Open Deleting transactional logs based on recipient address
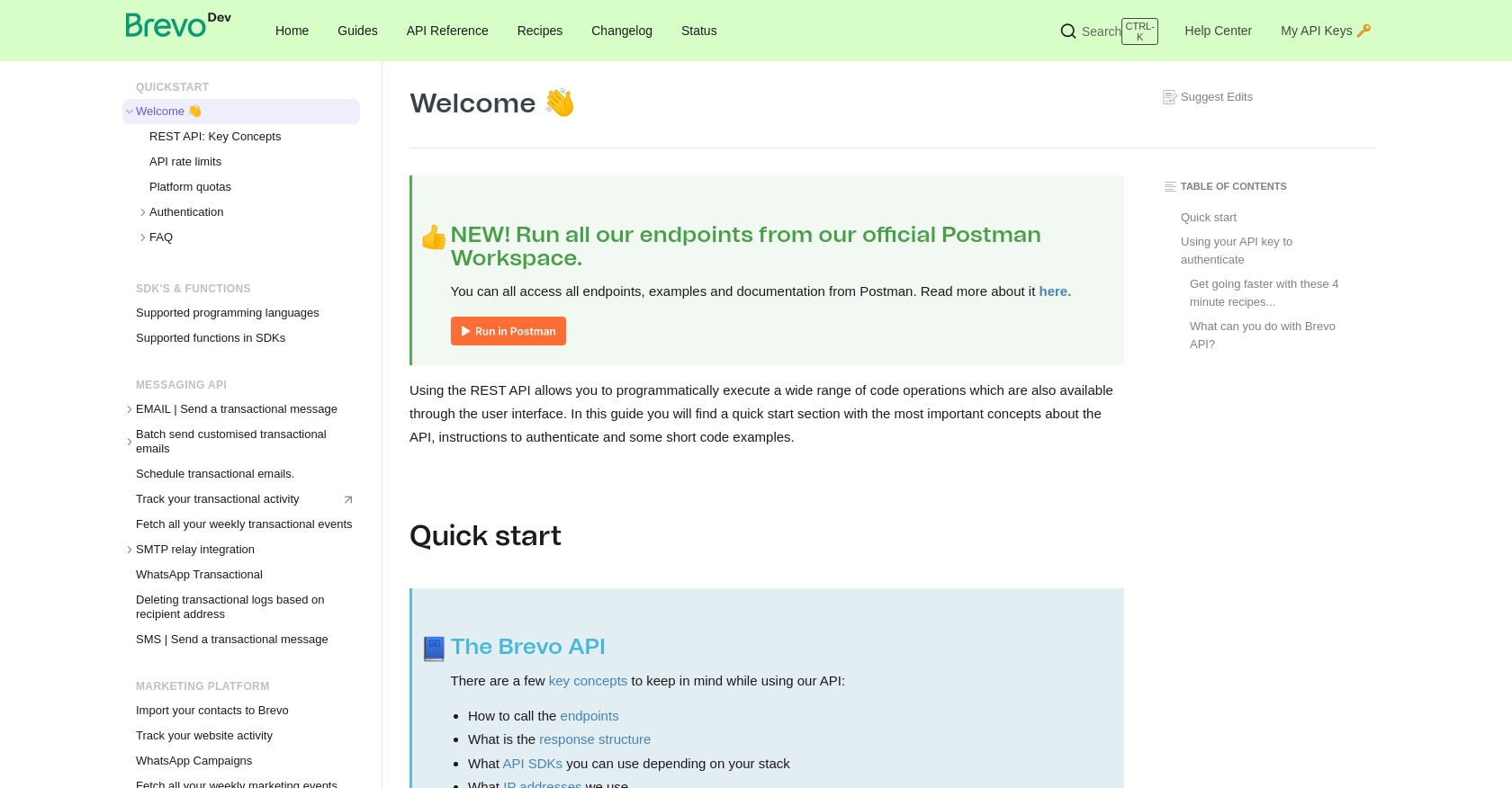Screen dimensions: 1512x788 click(x=230, y=607)
